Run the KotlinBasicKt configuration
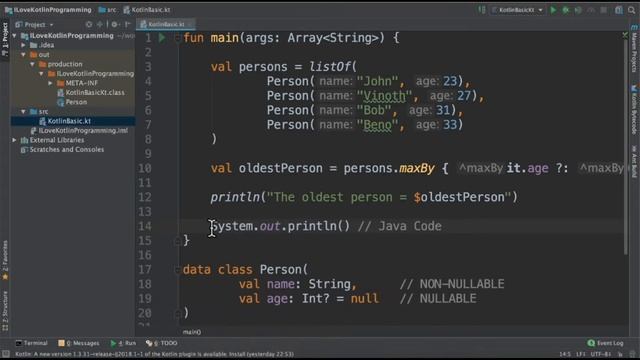Image resolution: width=640 pixels, height=360 pixels. pos(553,10)
